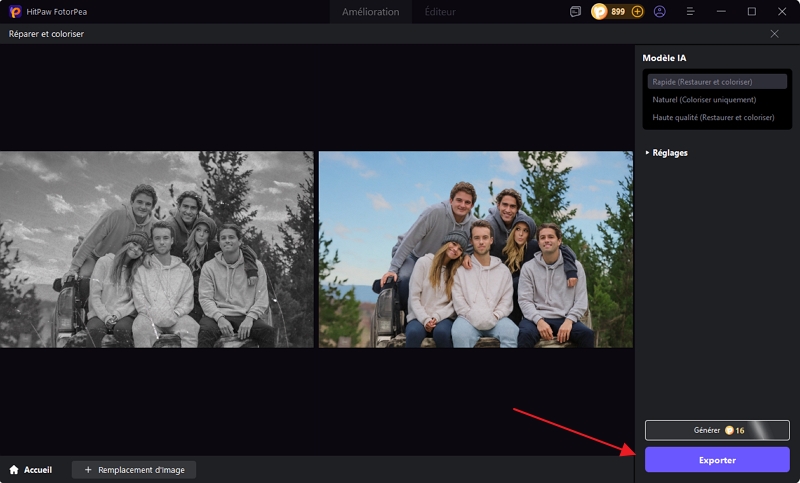Close the Réparer et coloriser panel
Screen dimensions: 800x483
coord(775,34)
